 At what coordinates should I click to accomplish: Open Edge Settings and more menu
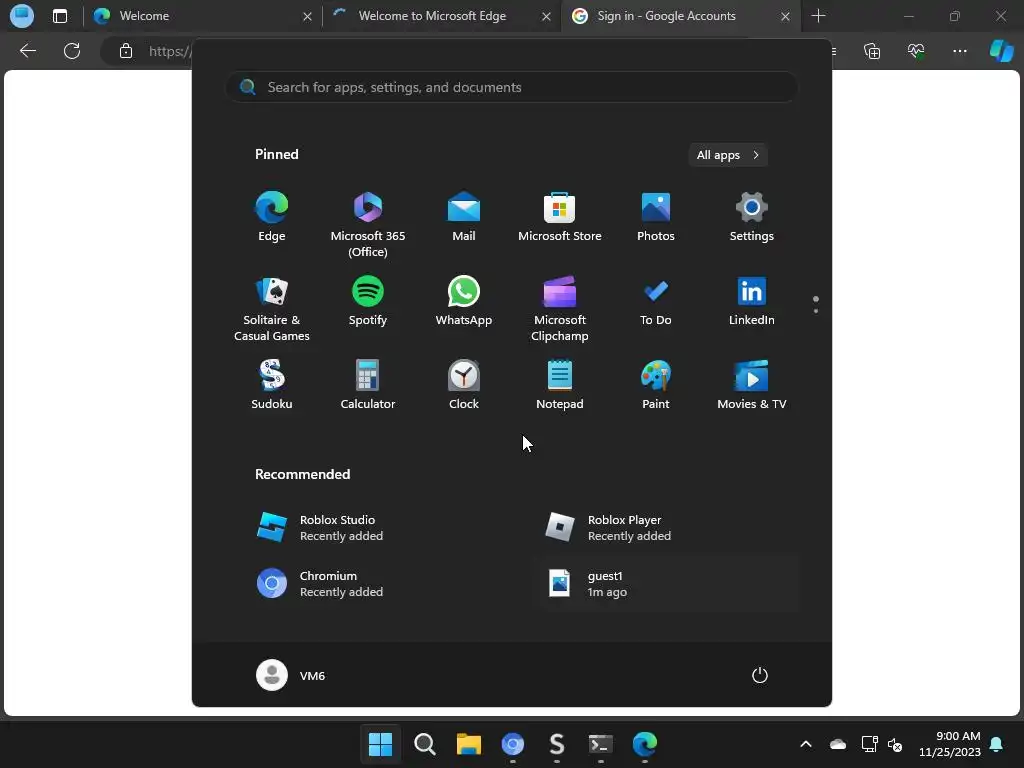point(959,51)
